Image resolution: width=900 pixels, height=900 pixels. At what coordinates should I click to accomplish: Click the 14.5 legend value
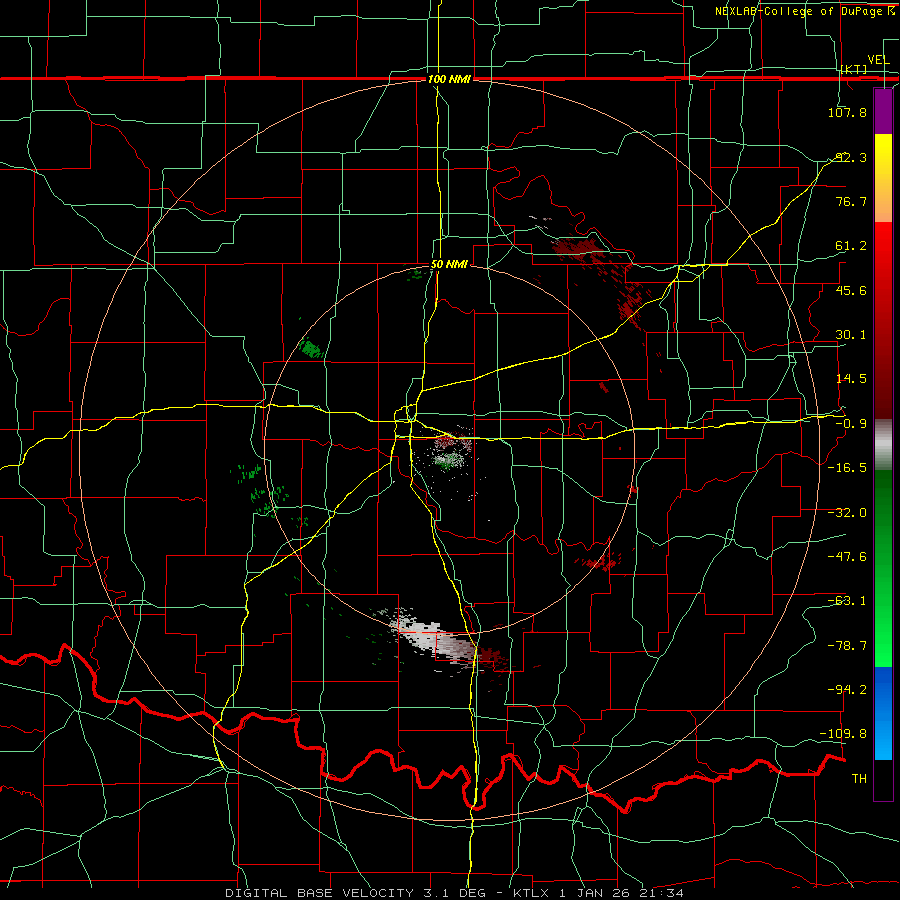[x=850, y=379]
